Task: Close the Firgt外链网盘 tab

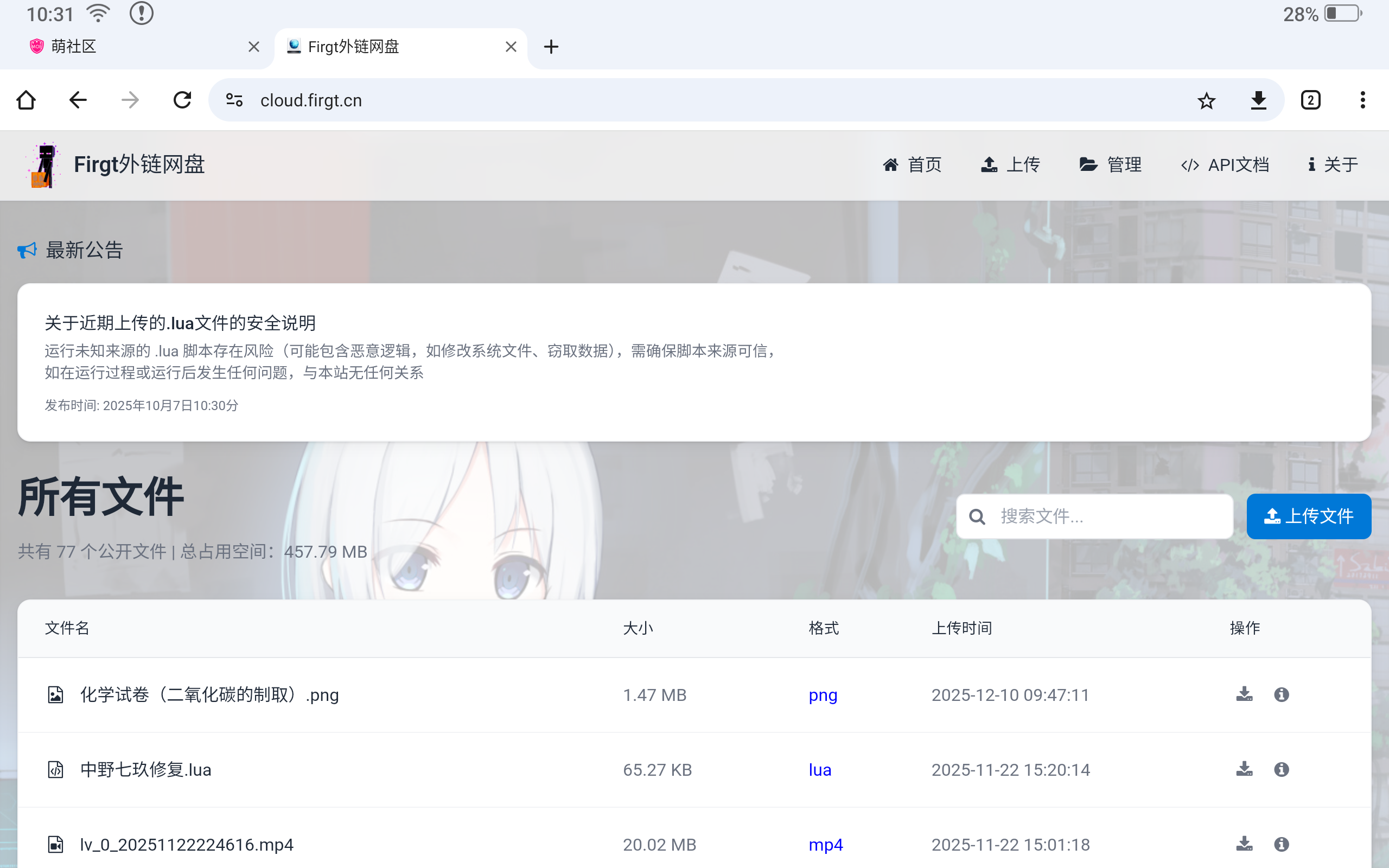Action: (511, 47)
